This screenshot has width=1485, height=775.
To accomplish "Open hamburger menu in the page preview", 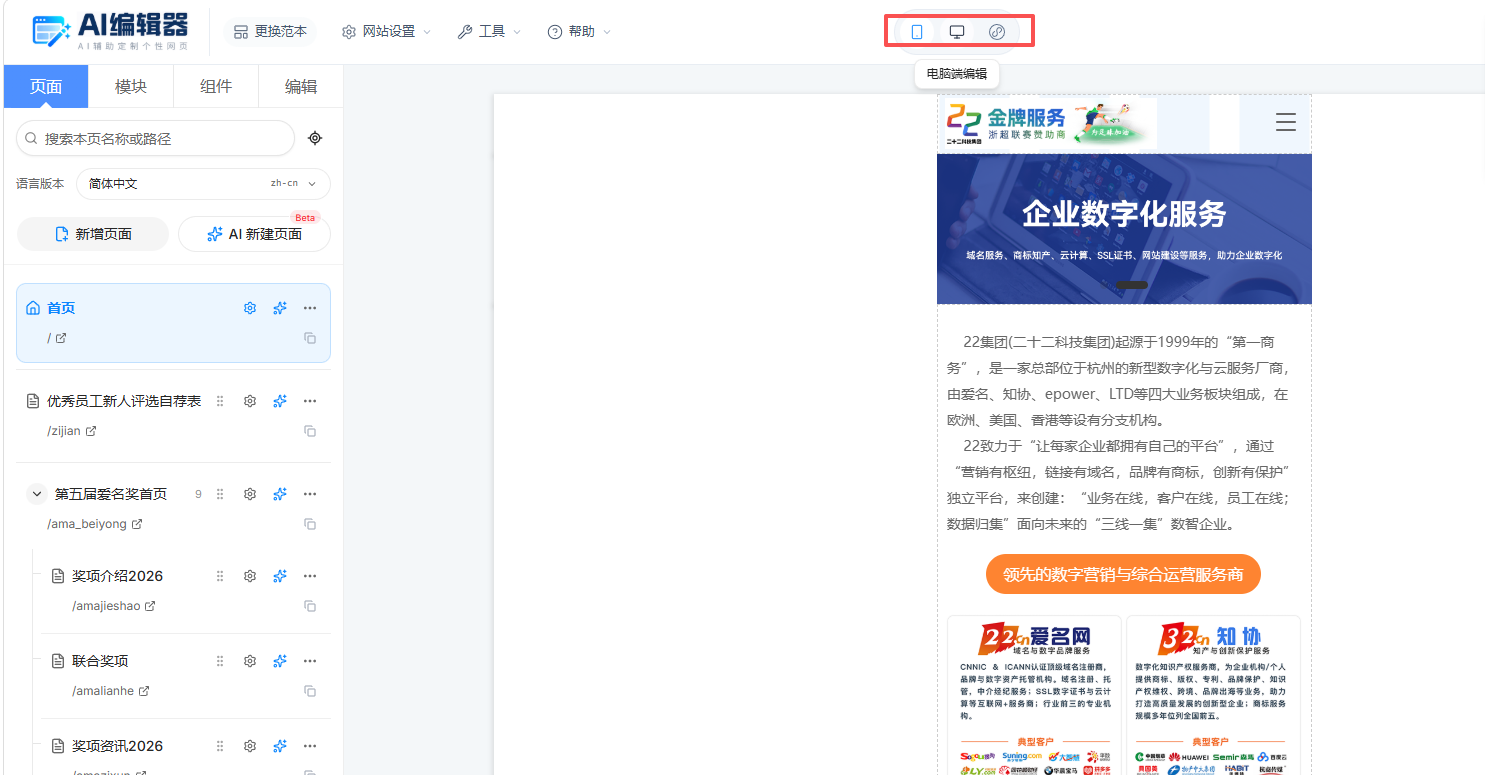I will (1286, 123).
